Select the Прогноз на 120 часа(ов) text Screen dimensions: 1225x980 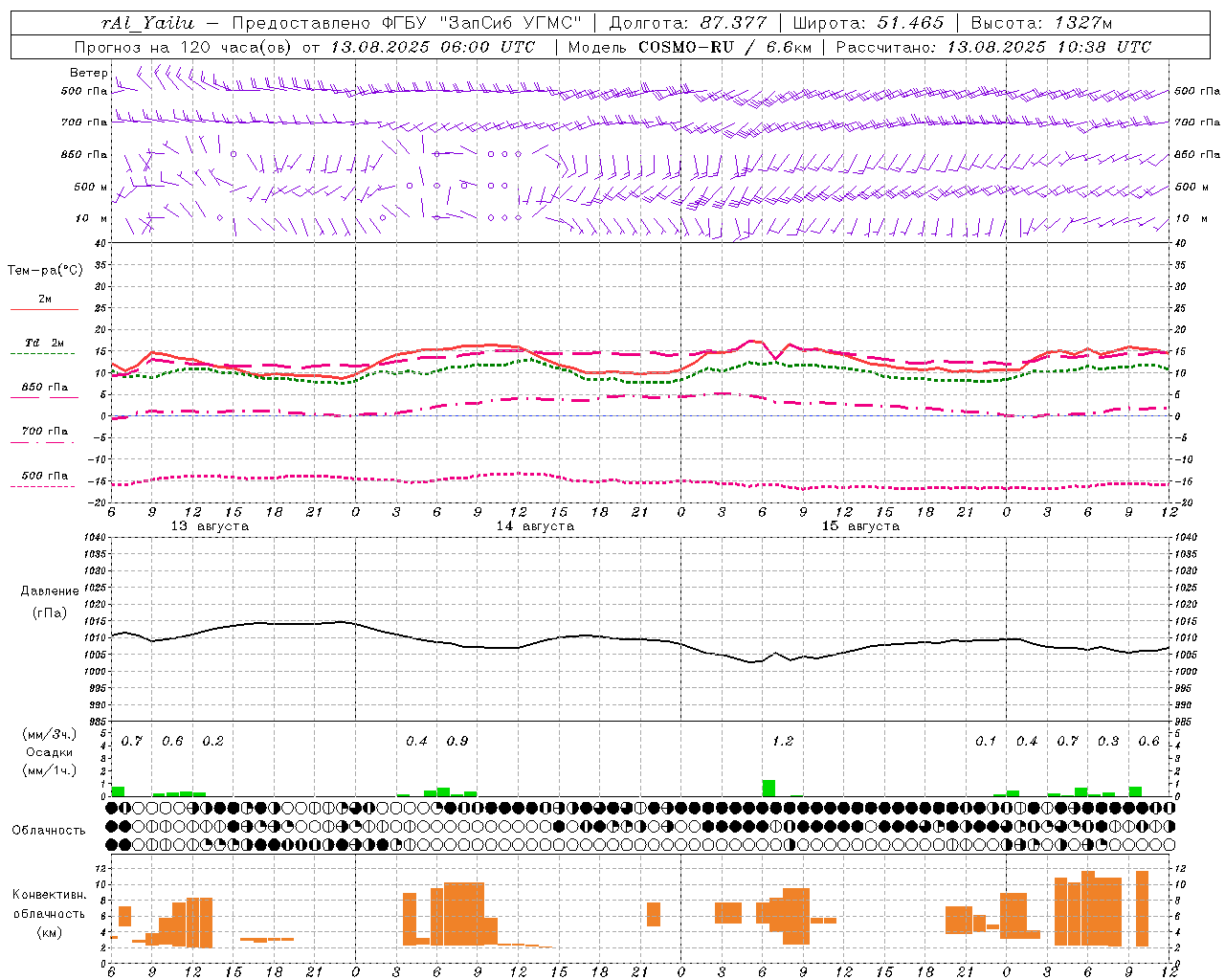click(185, 47)
